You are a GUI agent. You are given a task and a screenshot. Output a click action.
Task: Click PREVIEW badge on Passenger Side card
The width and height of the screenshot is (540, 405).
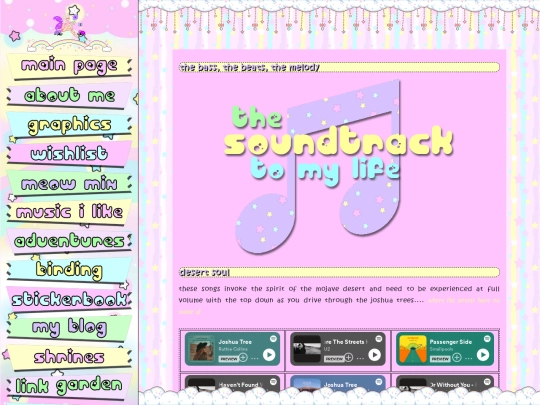pyautogui.click(x=440, y=359)
